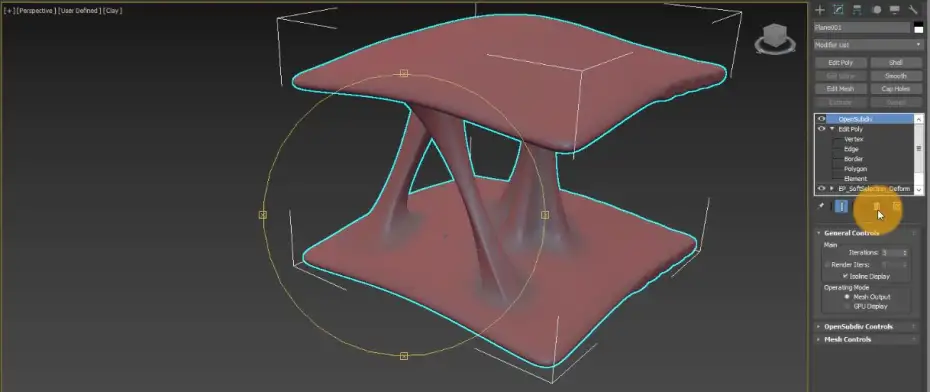The width and height of the screenshot is (930, 392).
Task: Select Border sub-object level
Action: 853,159
